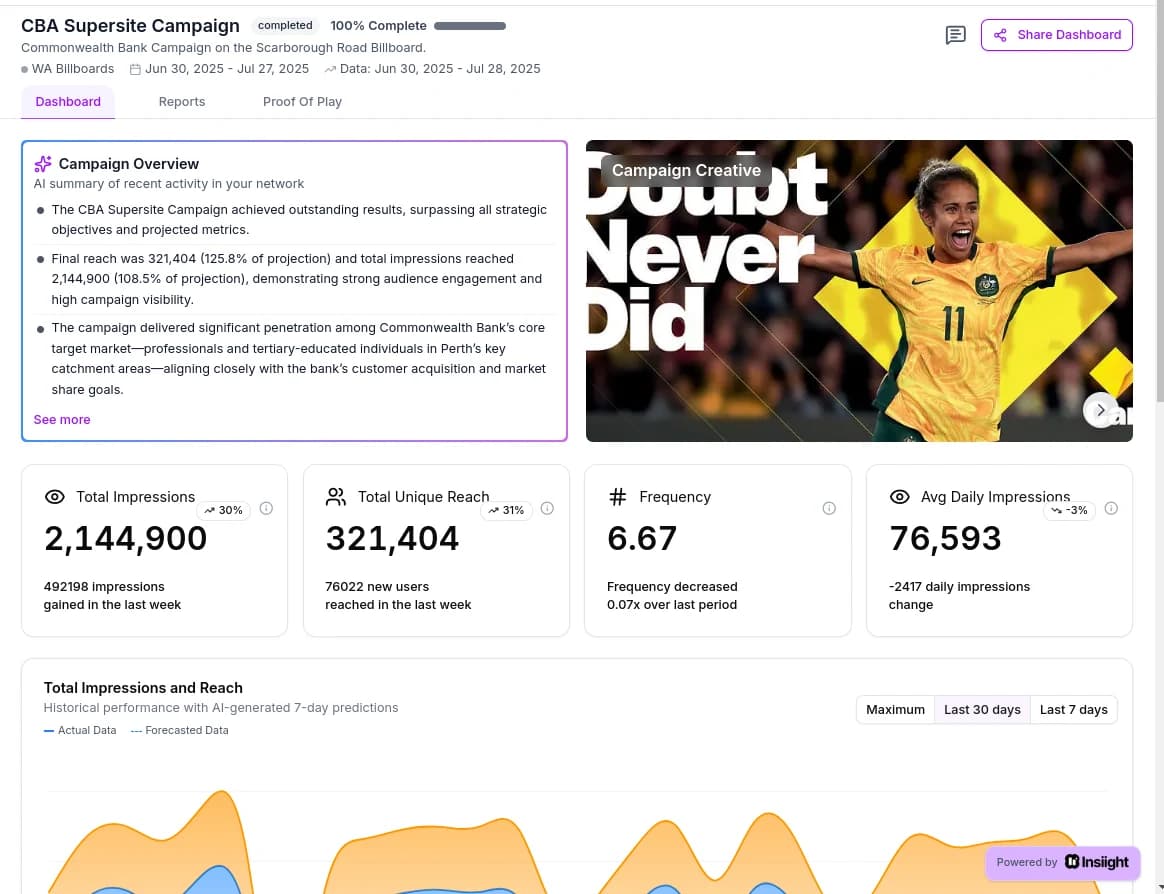Viewport: 1164px width, 894px height.
Task: Click the people icon on Total Unique Reach card
Action: [336, 496]
